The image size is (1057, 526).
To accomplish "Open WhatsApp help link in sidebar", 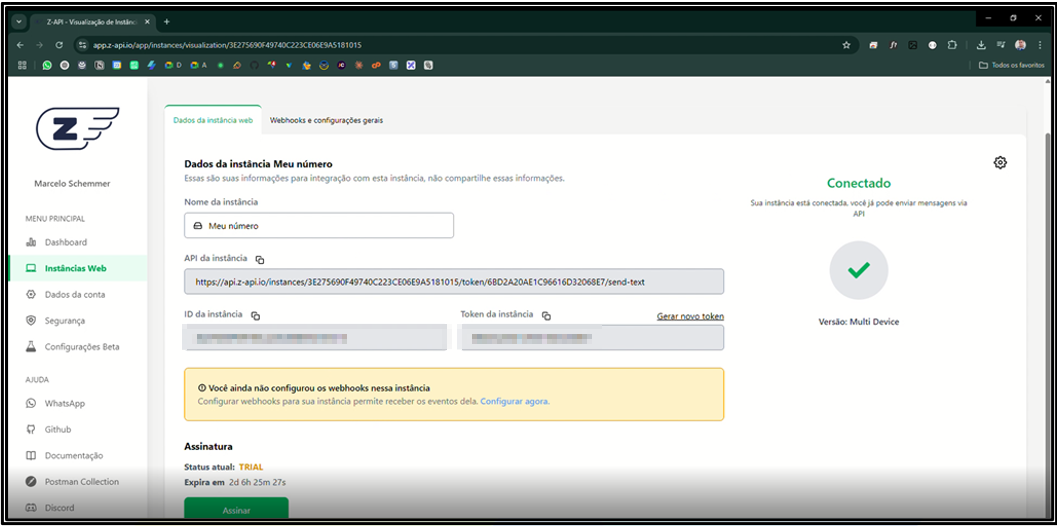I will pos(65,403).
